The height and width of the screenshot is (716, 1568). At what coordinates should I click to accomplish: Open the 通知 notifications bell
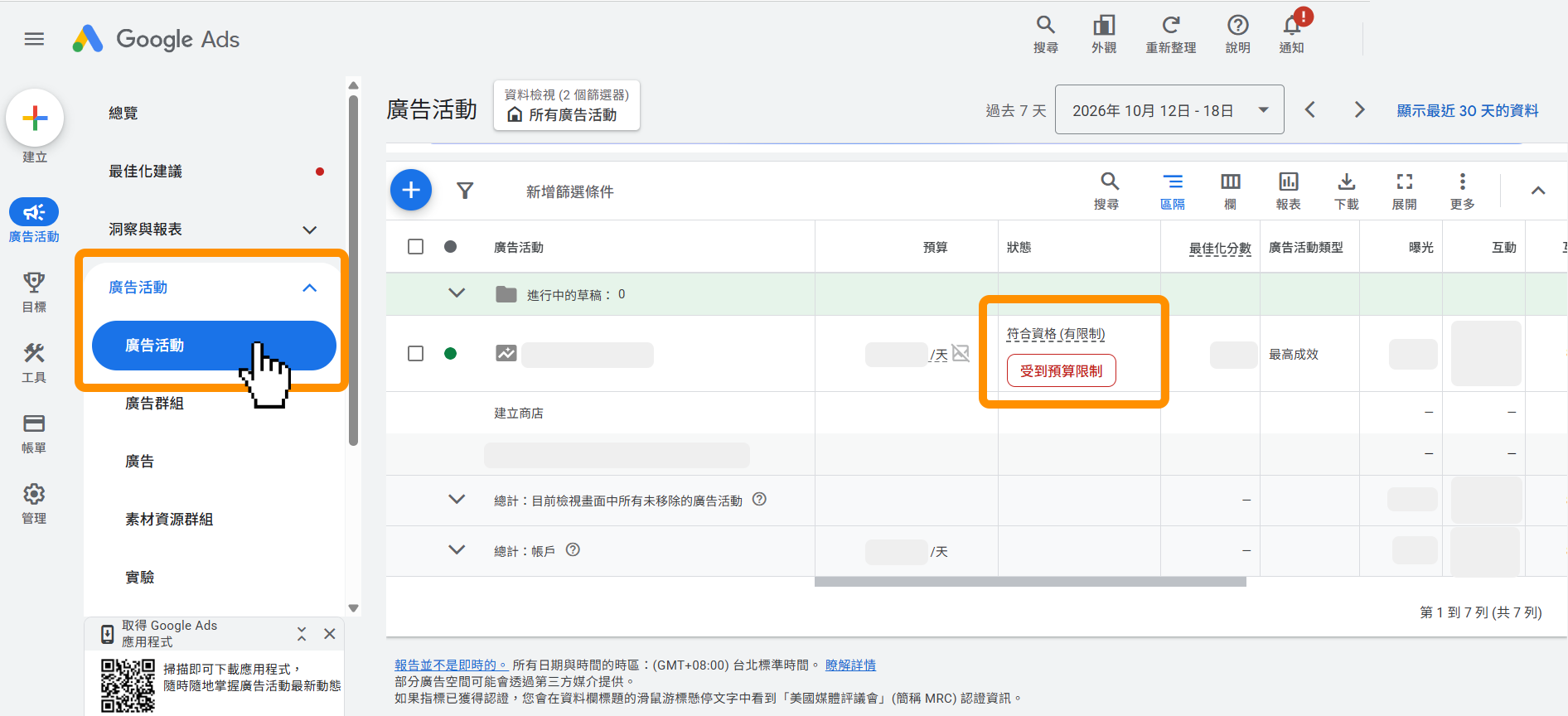click(x=1292, y=35)
